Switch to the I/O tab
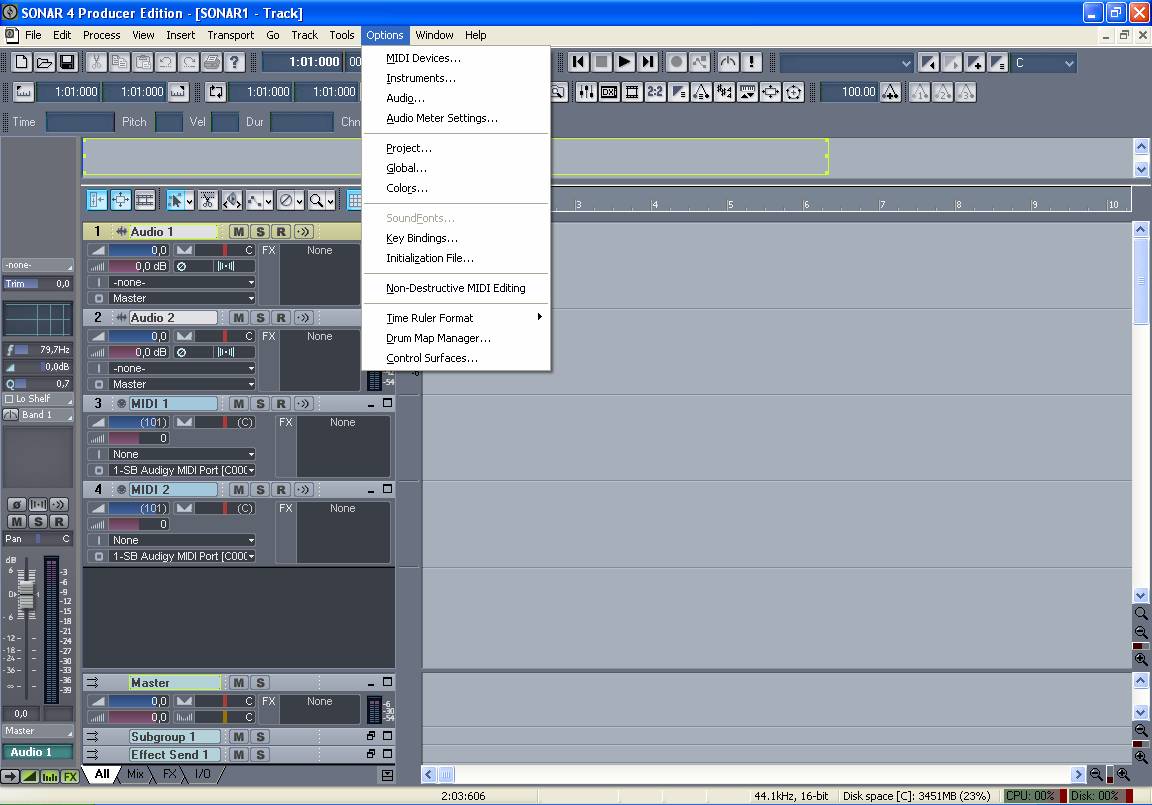The image size is (1152, 805). click(203, 774)
